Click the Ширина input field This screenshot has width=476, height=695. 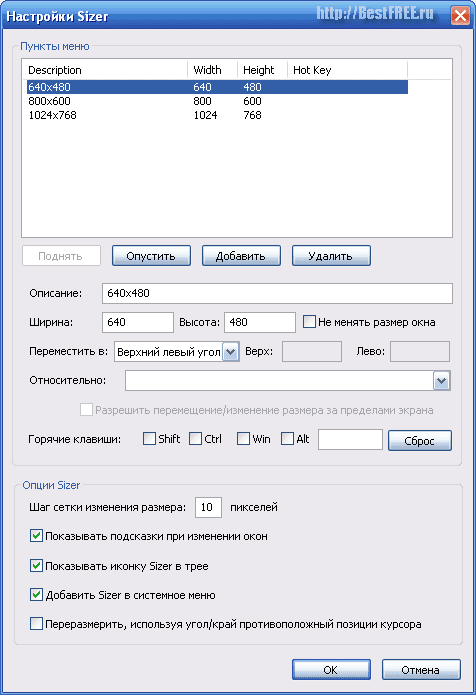coord(138,322)
